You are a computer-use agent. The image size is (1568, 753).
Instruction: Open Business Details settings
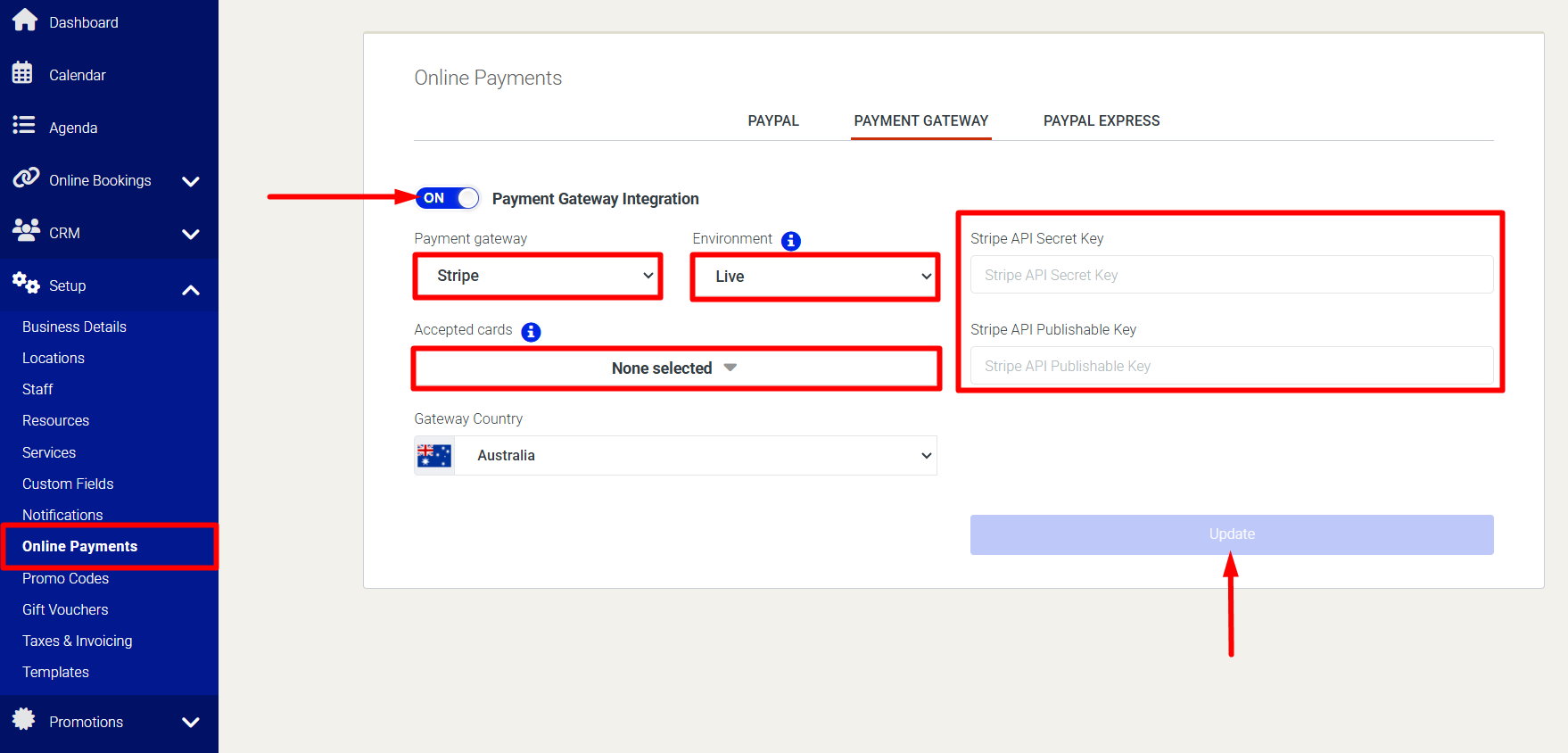pyautogui.click(x=74, y=327)
